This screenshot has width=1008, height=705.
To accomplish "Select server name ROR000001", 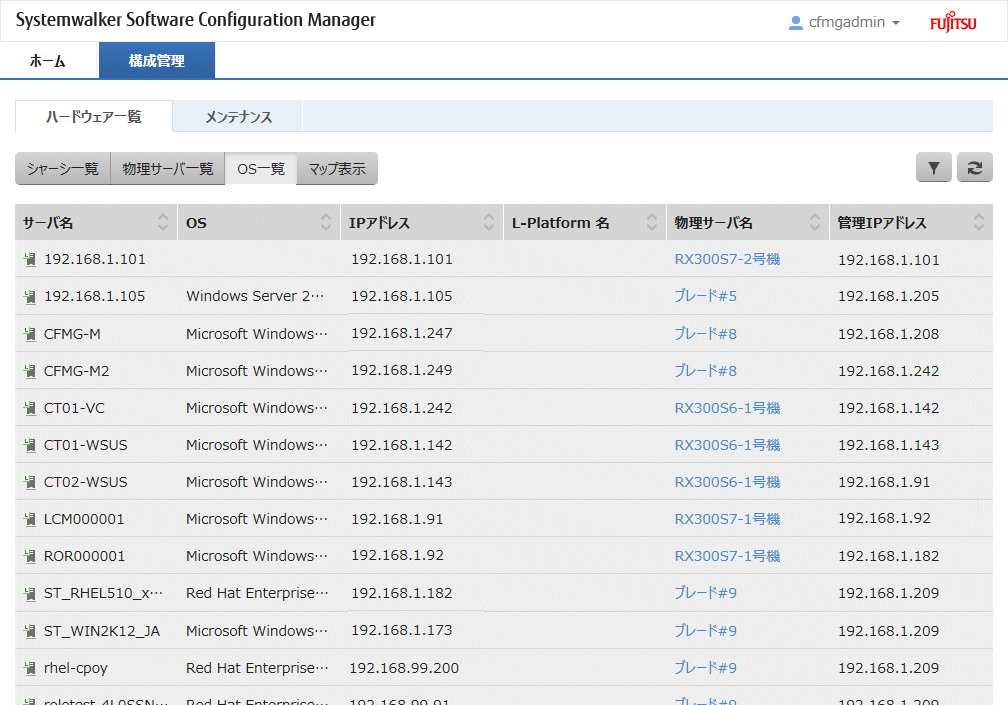I will [x=84, y=556].
